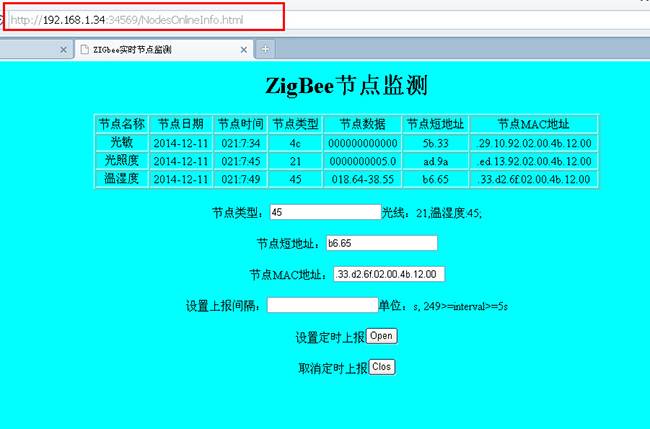Viewport: 650px width, 429px height.
Task: Select the 光敏 node name cell
Action: [x=121, y=143]
